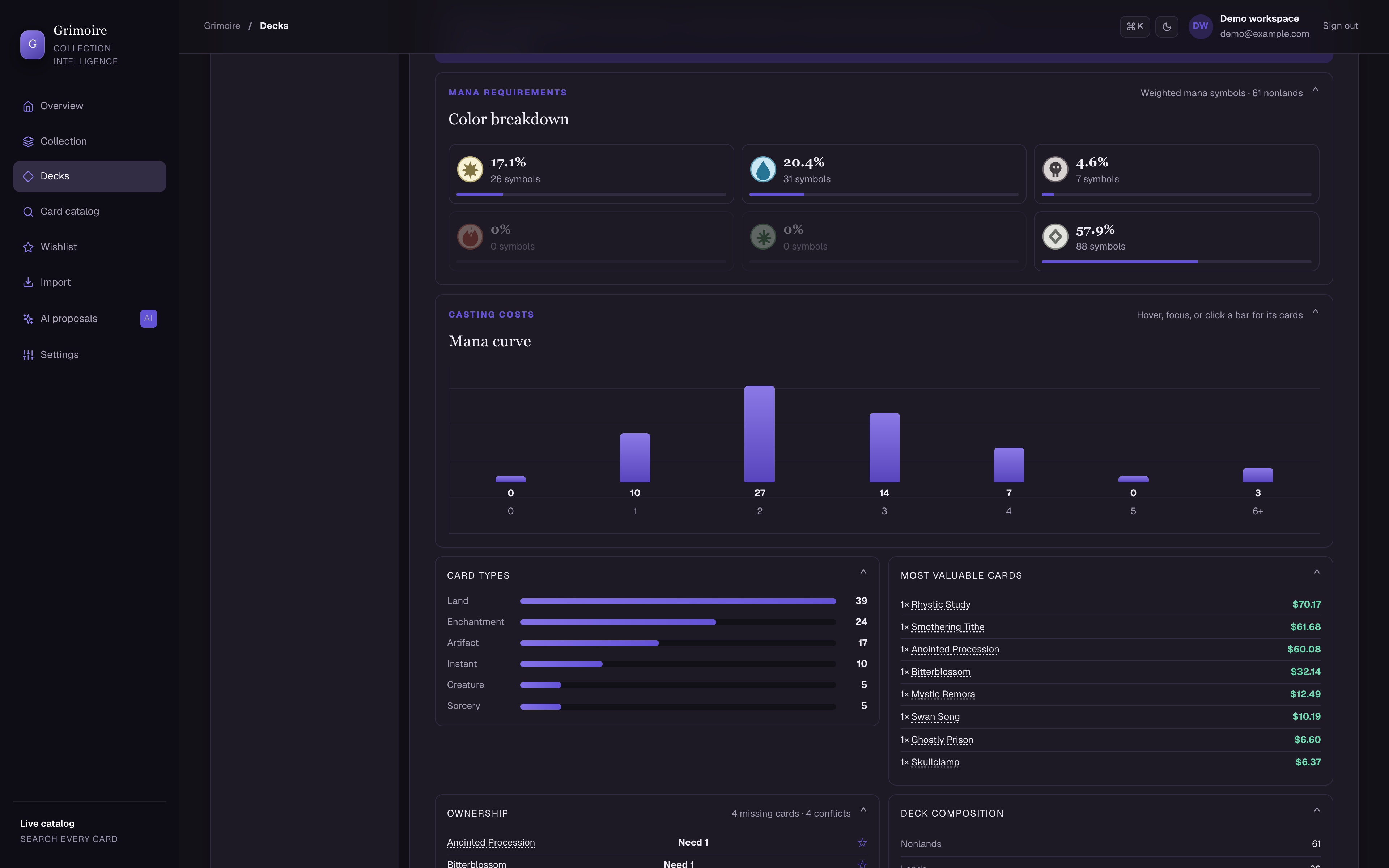Collapse the Most Valuable Cards panel
This screenshot has height=868, width=1389.
tap(1316, 572)
